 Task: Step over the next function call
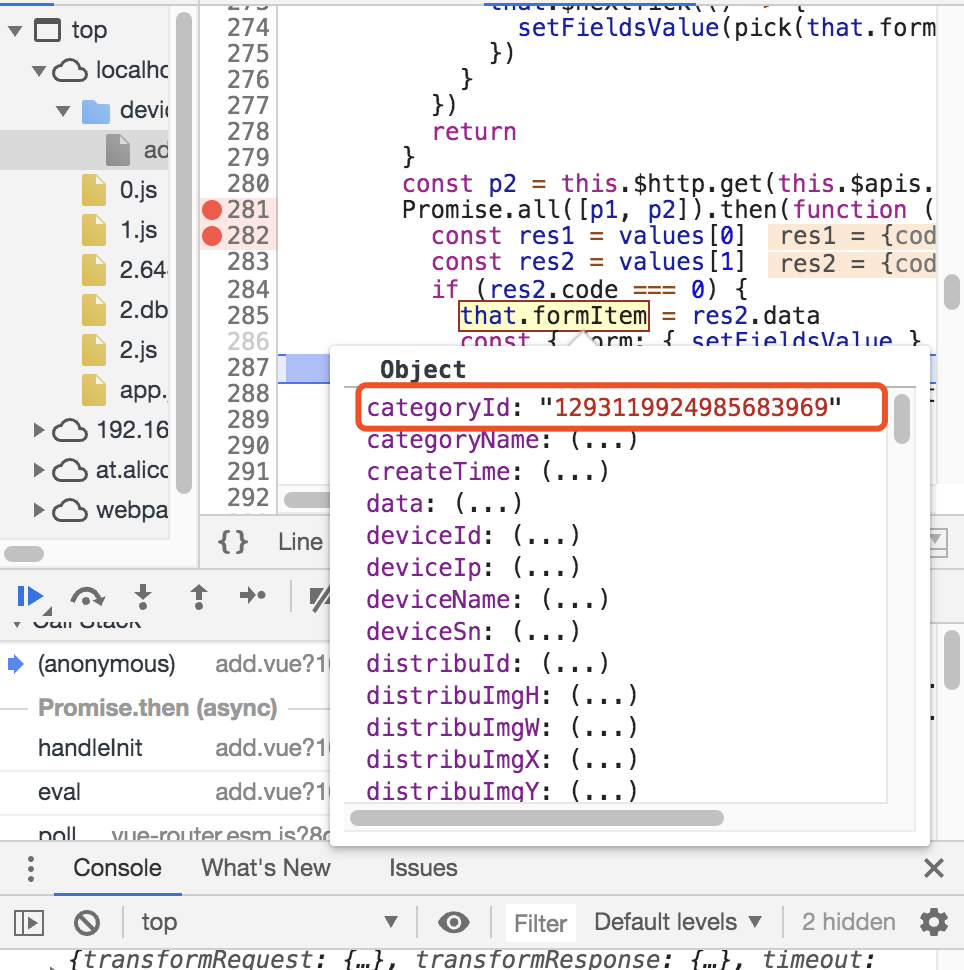[87, 595]
